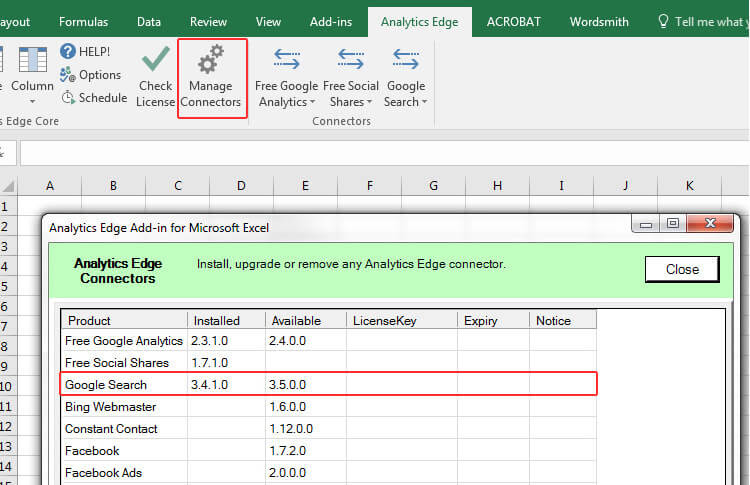Open Manage Connectors gear icon
This screenshot has height=485, width=750.
(x=211, y=59)
